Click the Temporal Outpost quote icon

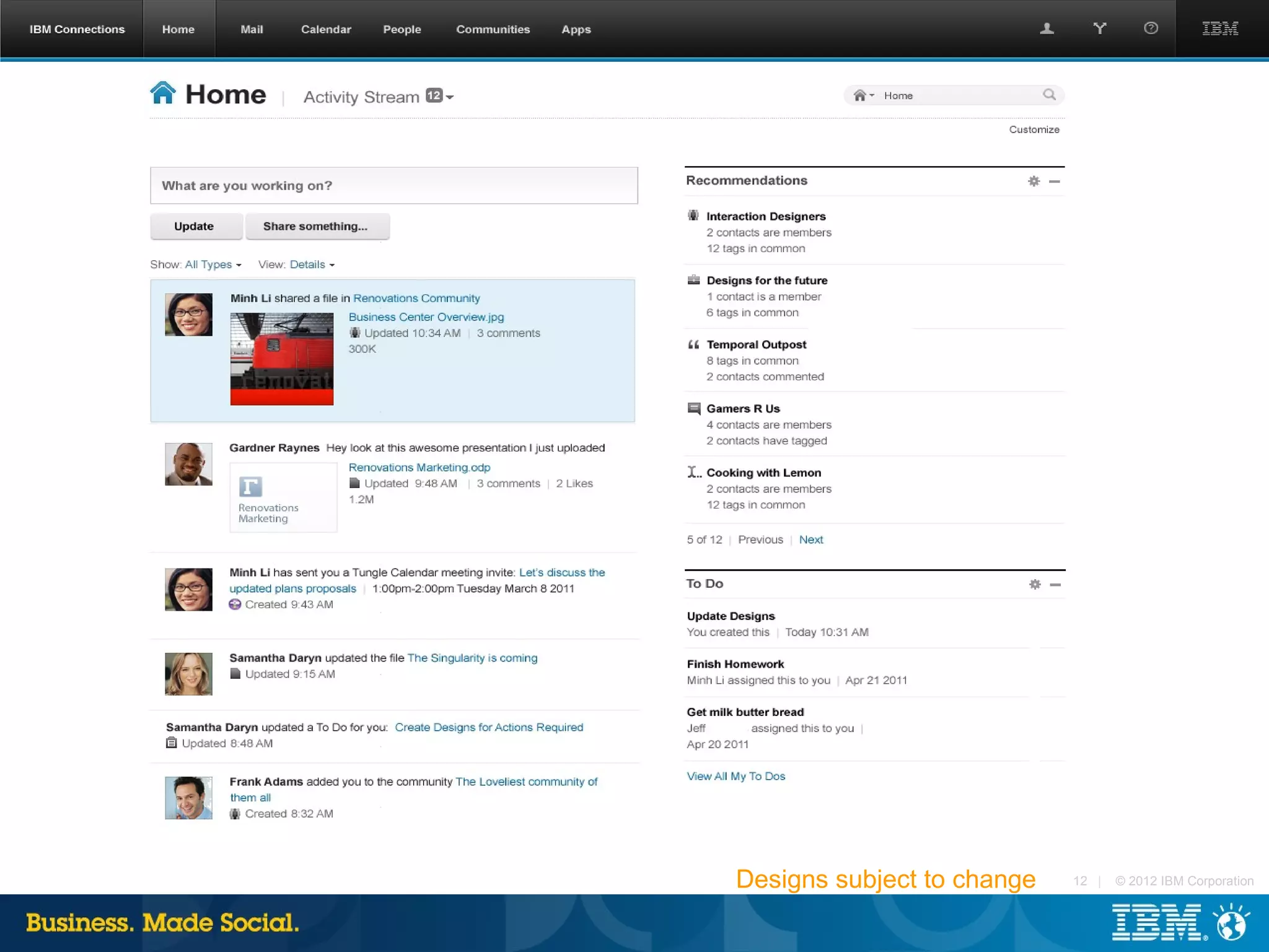pos(693,344)
